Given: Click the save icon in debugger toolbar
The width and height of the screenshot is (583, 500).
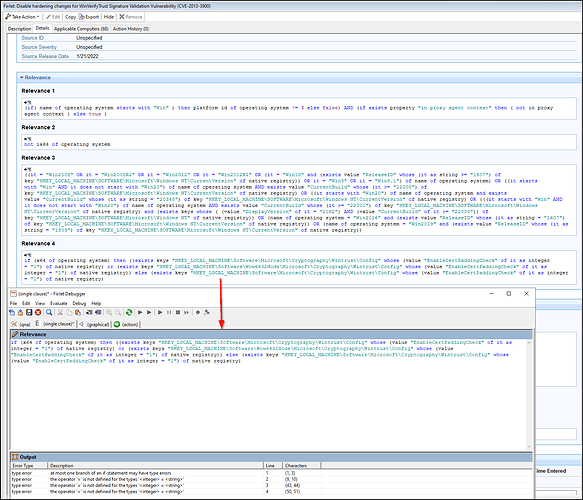Looking at the screenshot, I should click(29, 312).
